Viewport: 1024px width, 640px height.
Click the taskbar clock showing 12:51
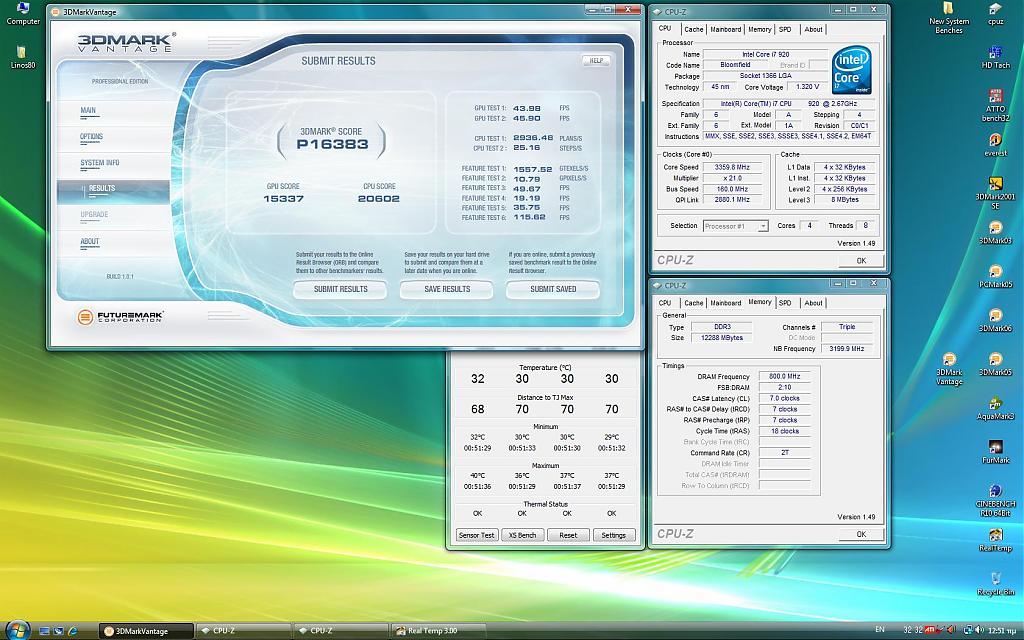(x=1000, y=631)
